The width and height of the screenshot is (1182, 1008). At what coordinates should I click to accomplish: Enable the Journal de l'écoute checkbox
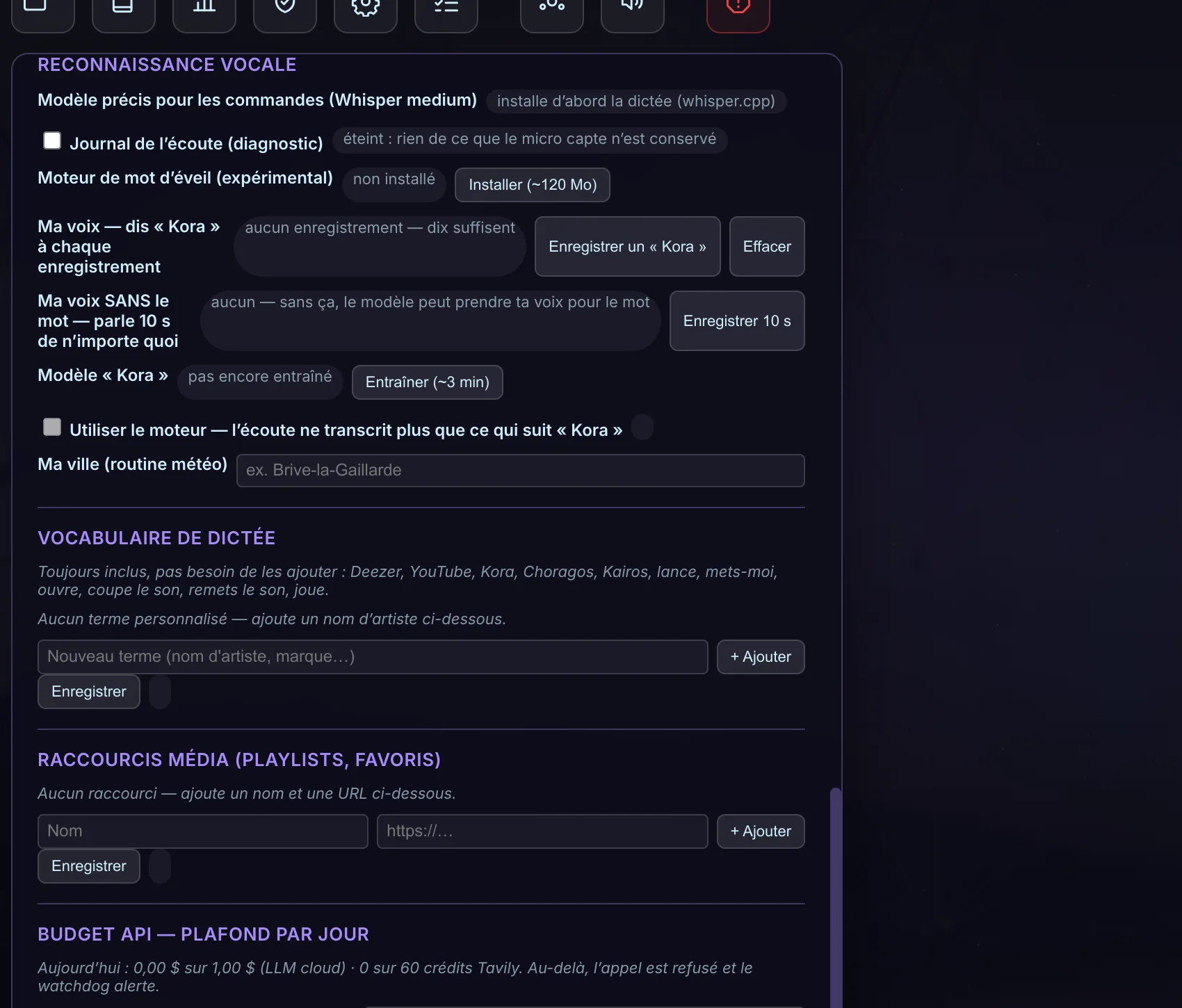[x=52, y=140]
